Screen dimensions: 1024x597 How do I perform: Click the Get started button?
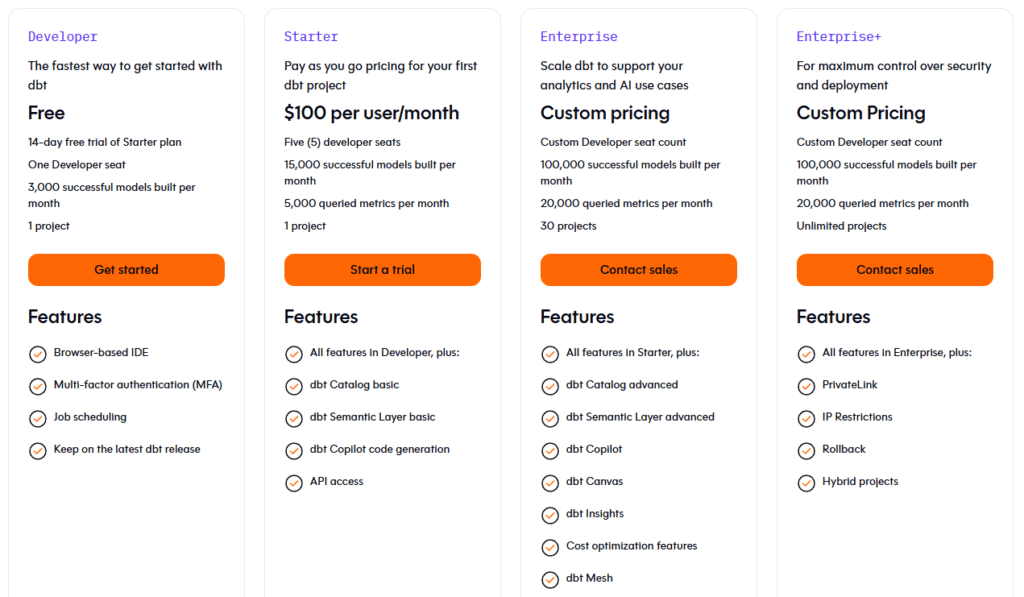point(126,269)
